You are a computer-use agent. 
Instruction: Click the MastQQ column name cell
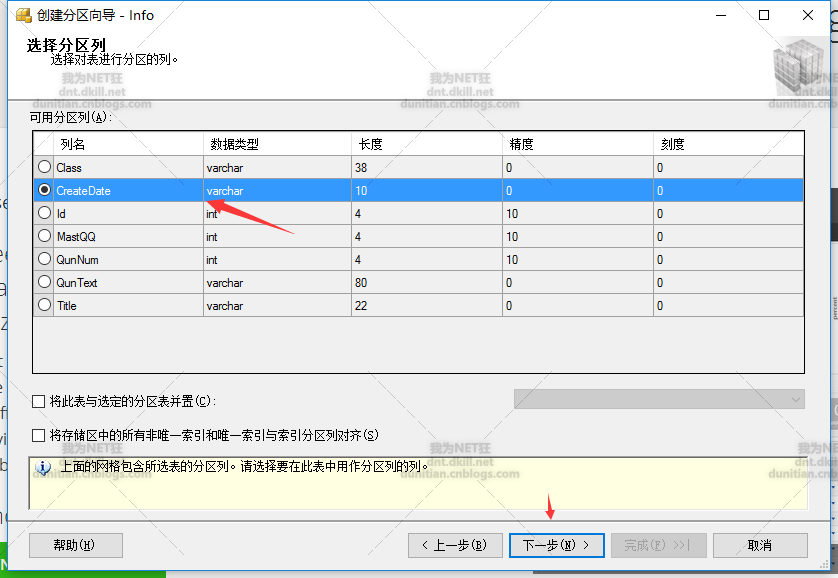128,237
